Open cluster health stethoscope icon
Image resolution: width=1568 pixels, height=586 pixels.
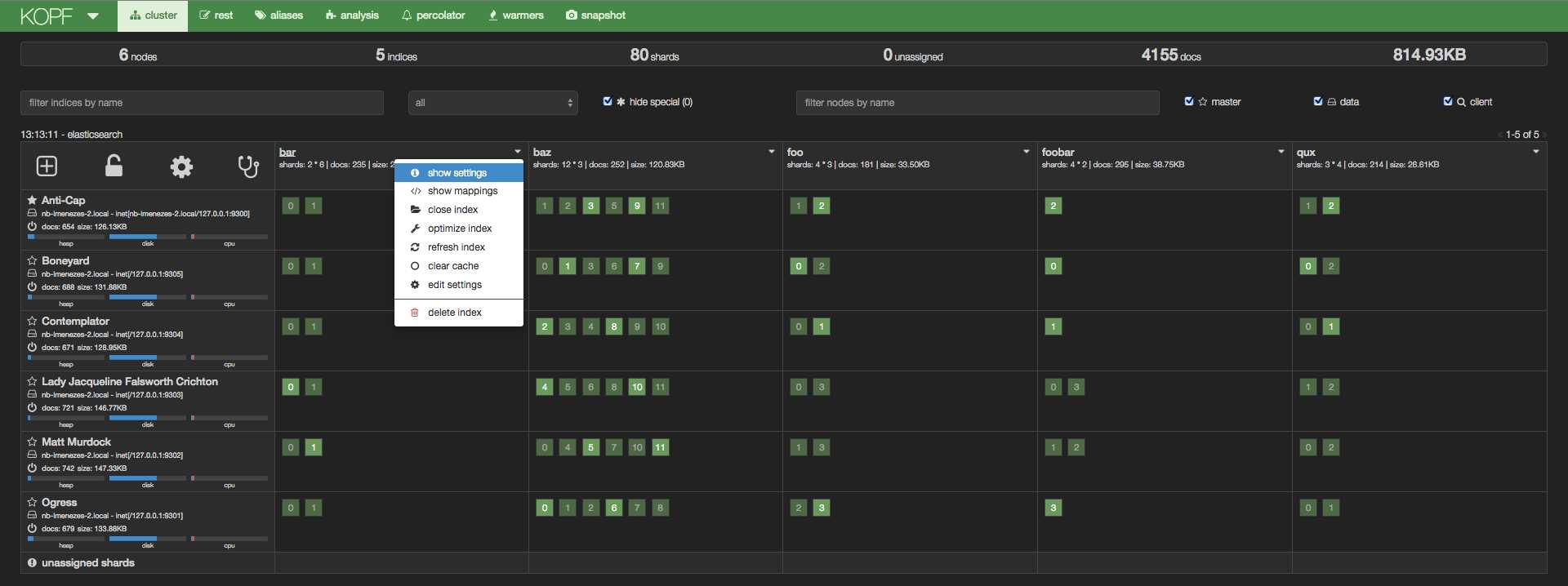[x=248, y=166]
